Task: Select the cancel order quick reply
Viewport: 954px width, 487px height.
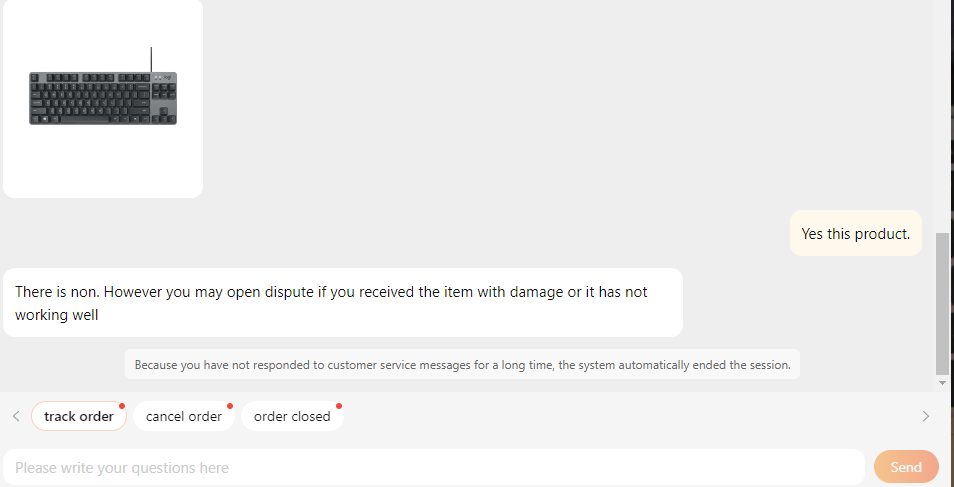Action: pos(184,416)
